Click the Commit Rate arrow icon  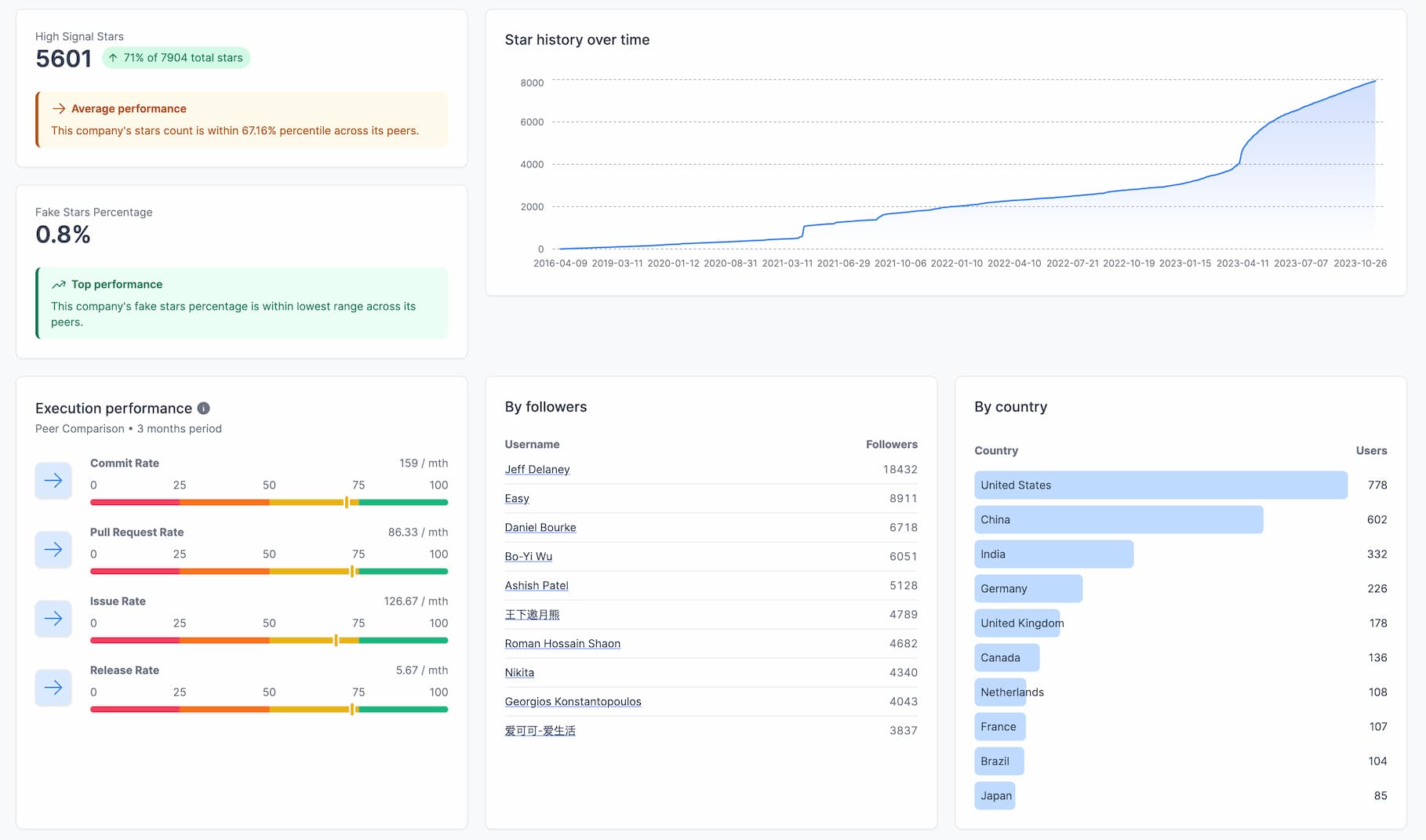coord(53,481)
